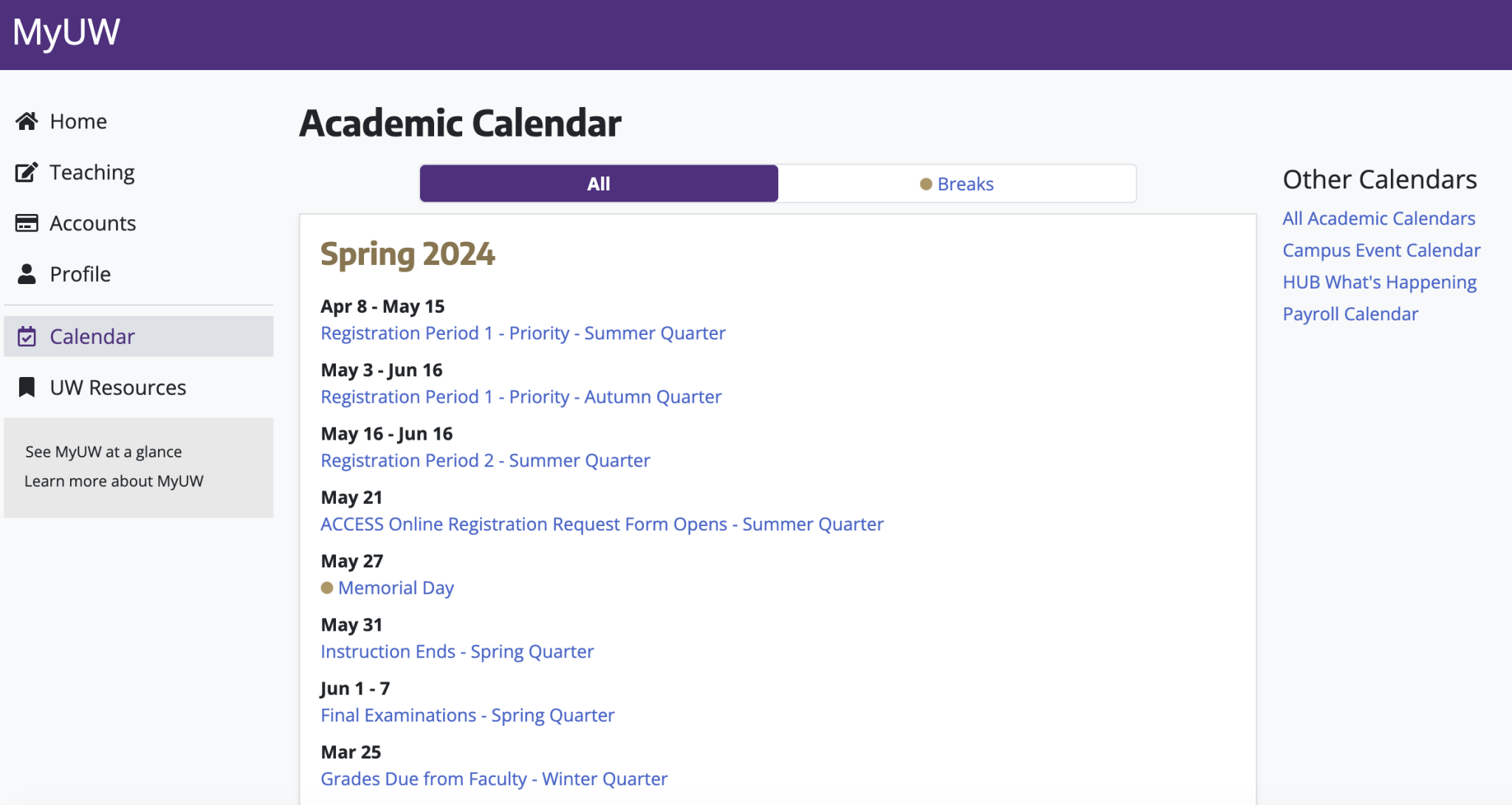Click the Teaching pencil-edit icon

tap(27, 172)
